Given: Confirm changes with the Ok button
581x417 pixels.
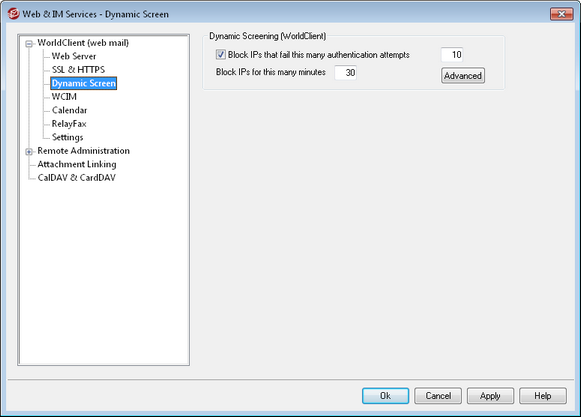Looking at the screenshot, I should [x=385, y=396].
